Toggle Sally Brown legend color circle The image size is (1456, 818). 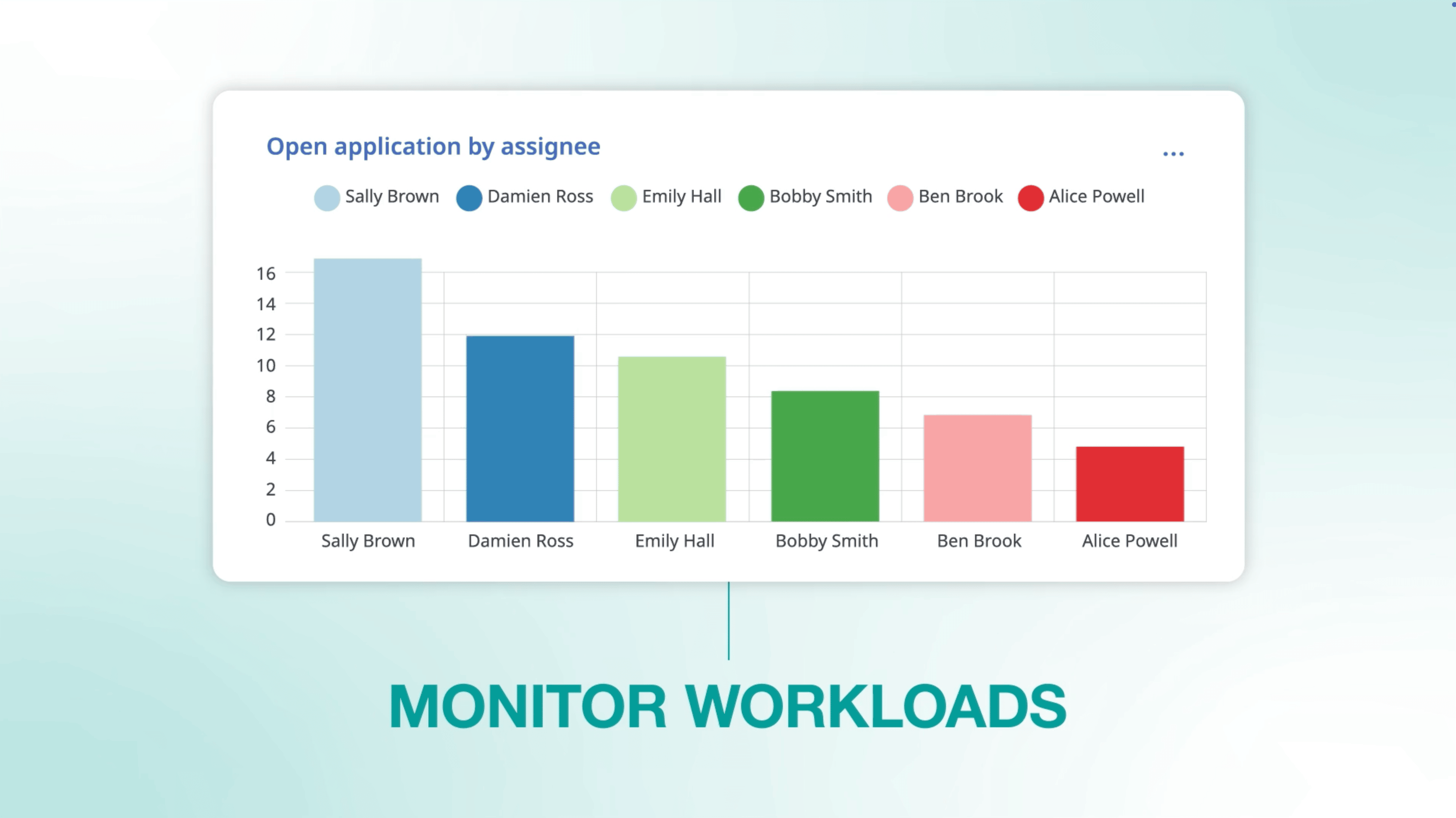point(327,198)
